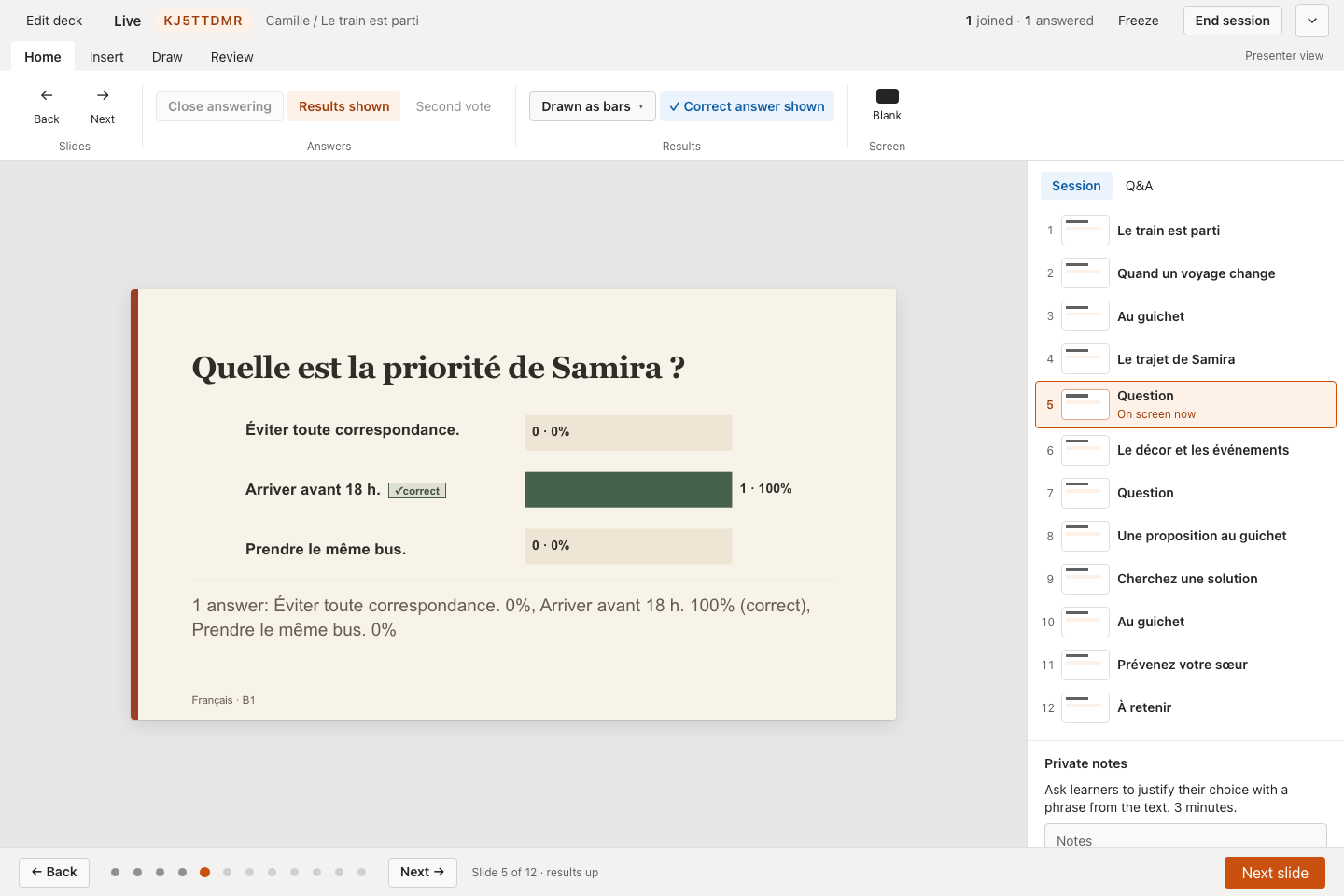Select slide 4 Le trajet de Samira
Screen dimensions: 1344x896
[x=1185, y=359]
